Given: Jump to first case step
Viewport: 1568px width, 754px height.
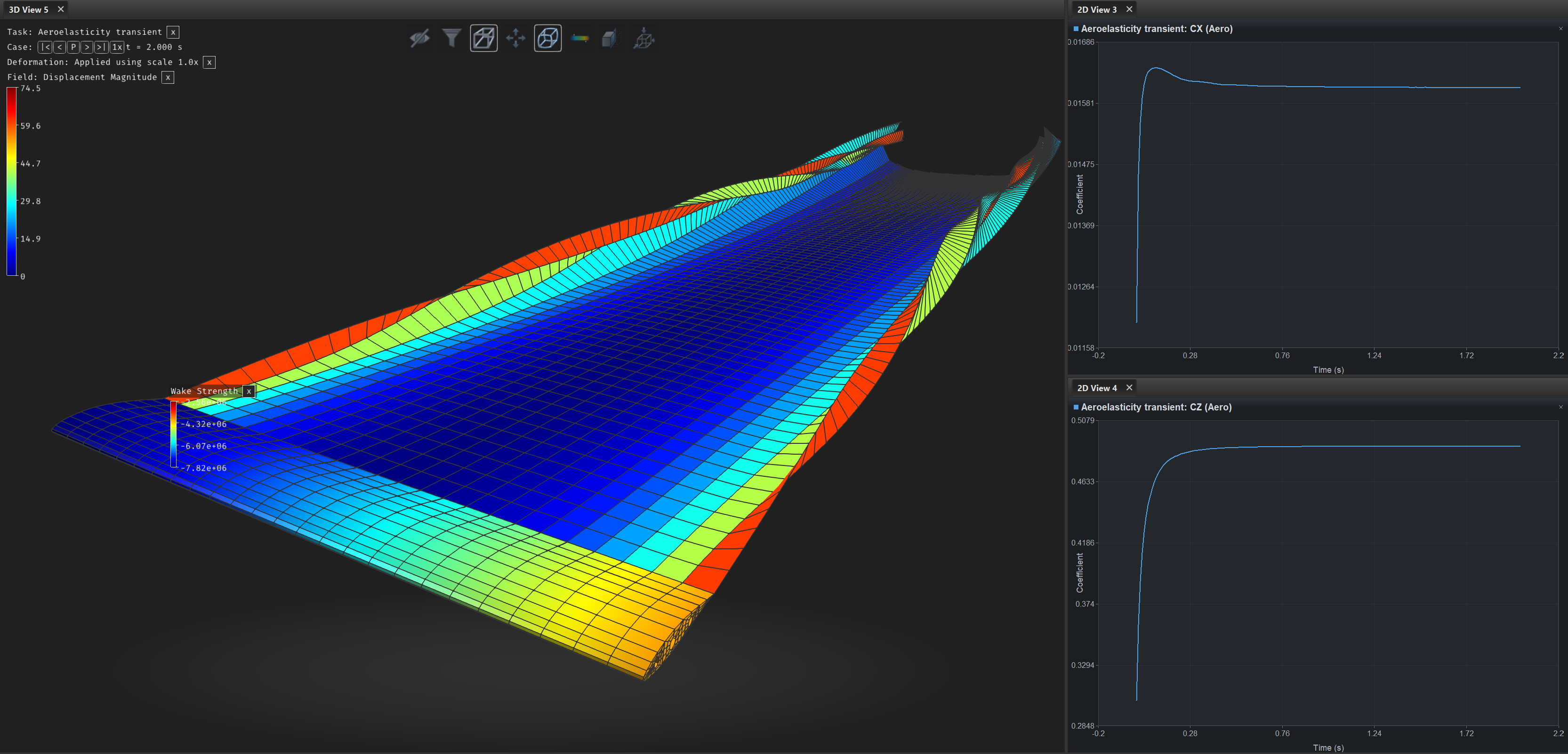Looking at the screenshot, I should pyautogui.click(x=45, y=47).
